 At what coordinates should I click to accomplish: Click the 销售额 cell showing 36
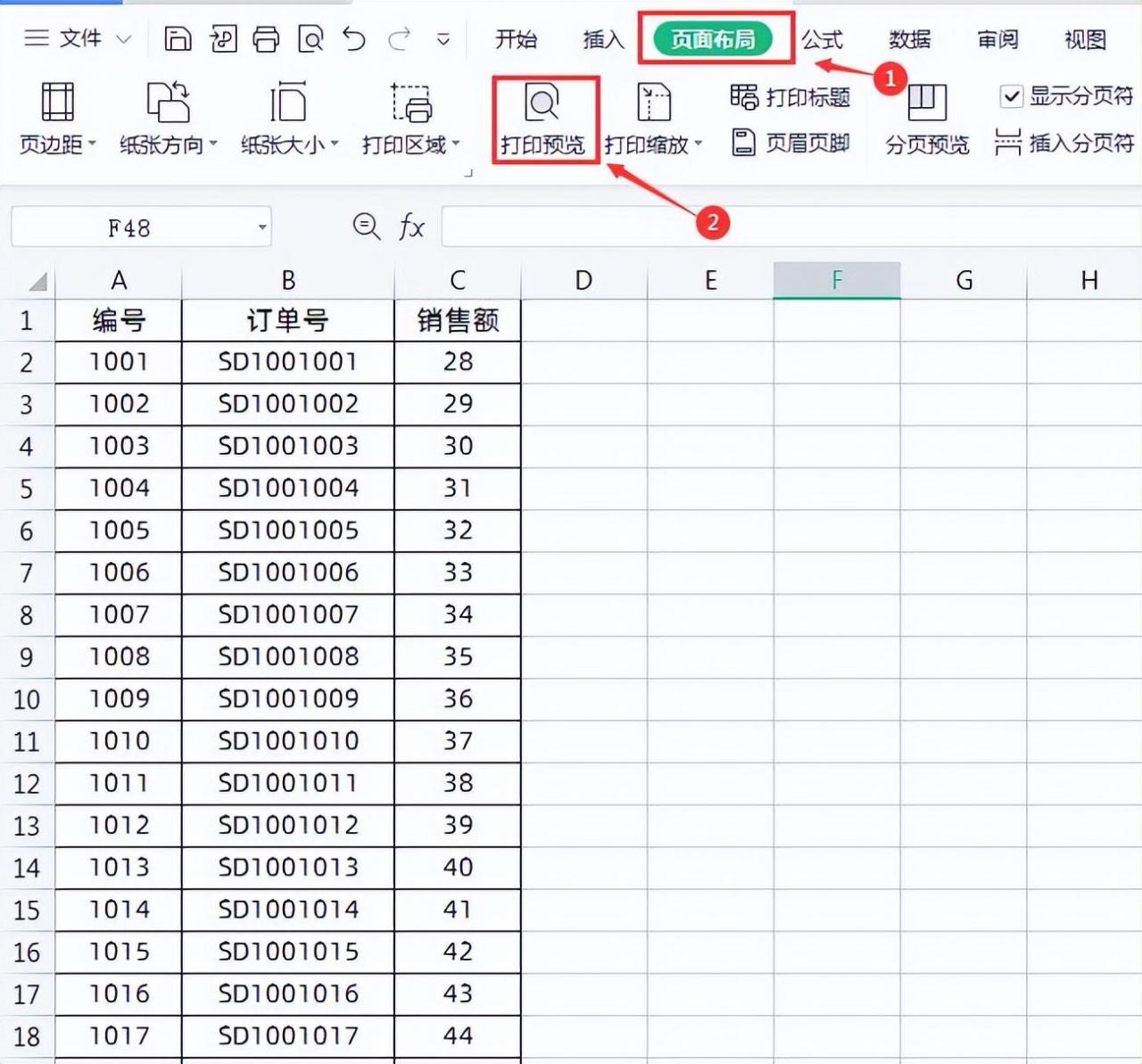(x=458, y=699)
